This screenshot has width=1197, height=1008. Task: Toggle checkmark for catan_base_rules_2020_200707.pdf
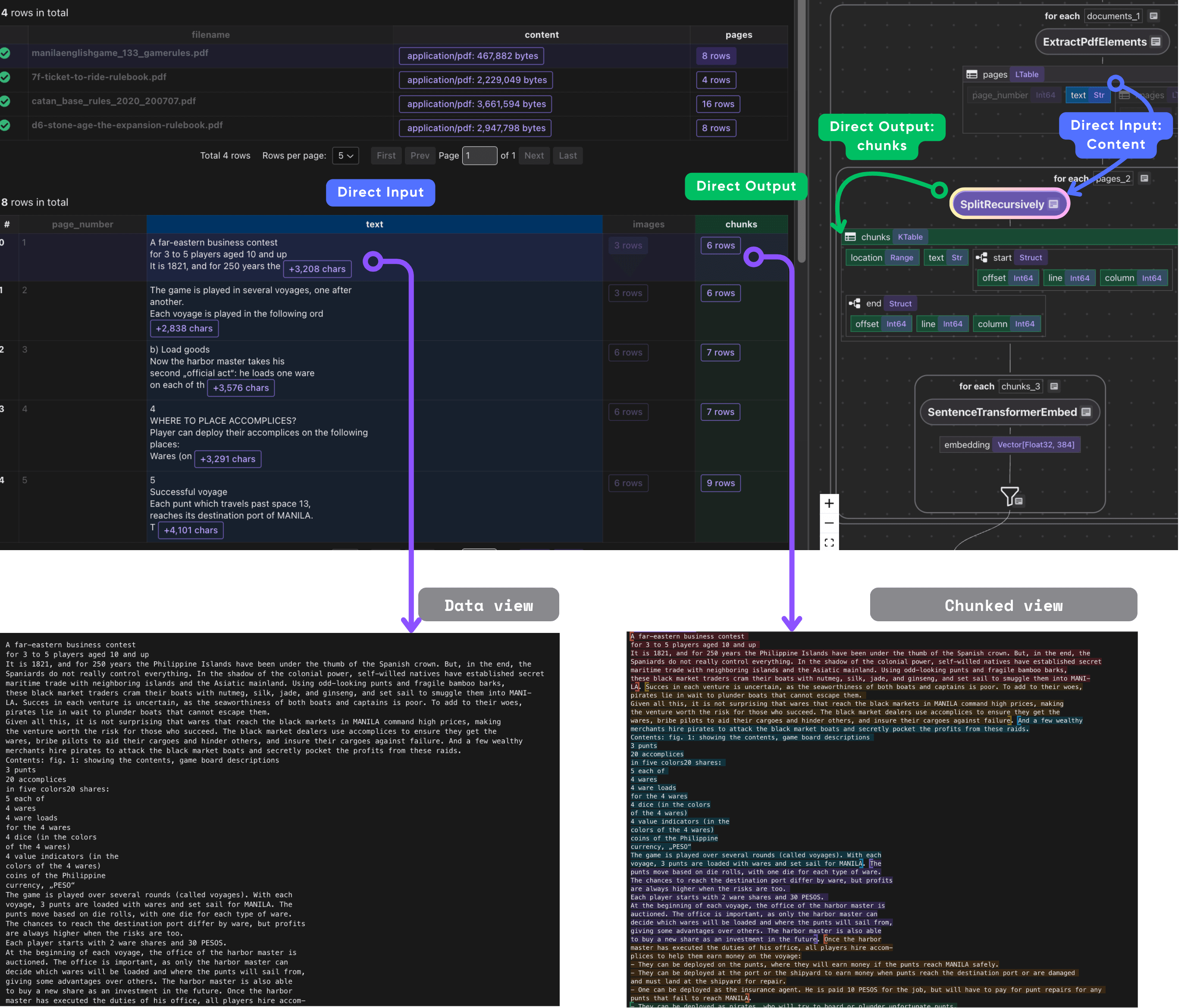point(6,101)
